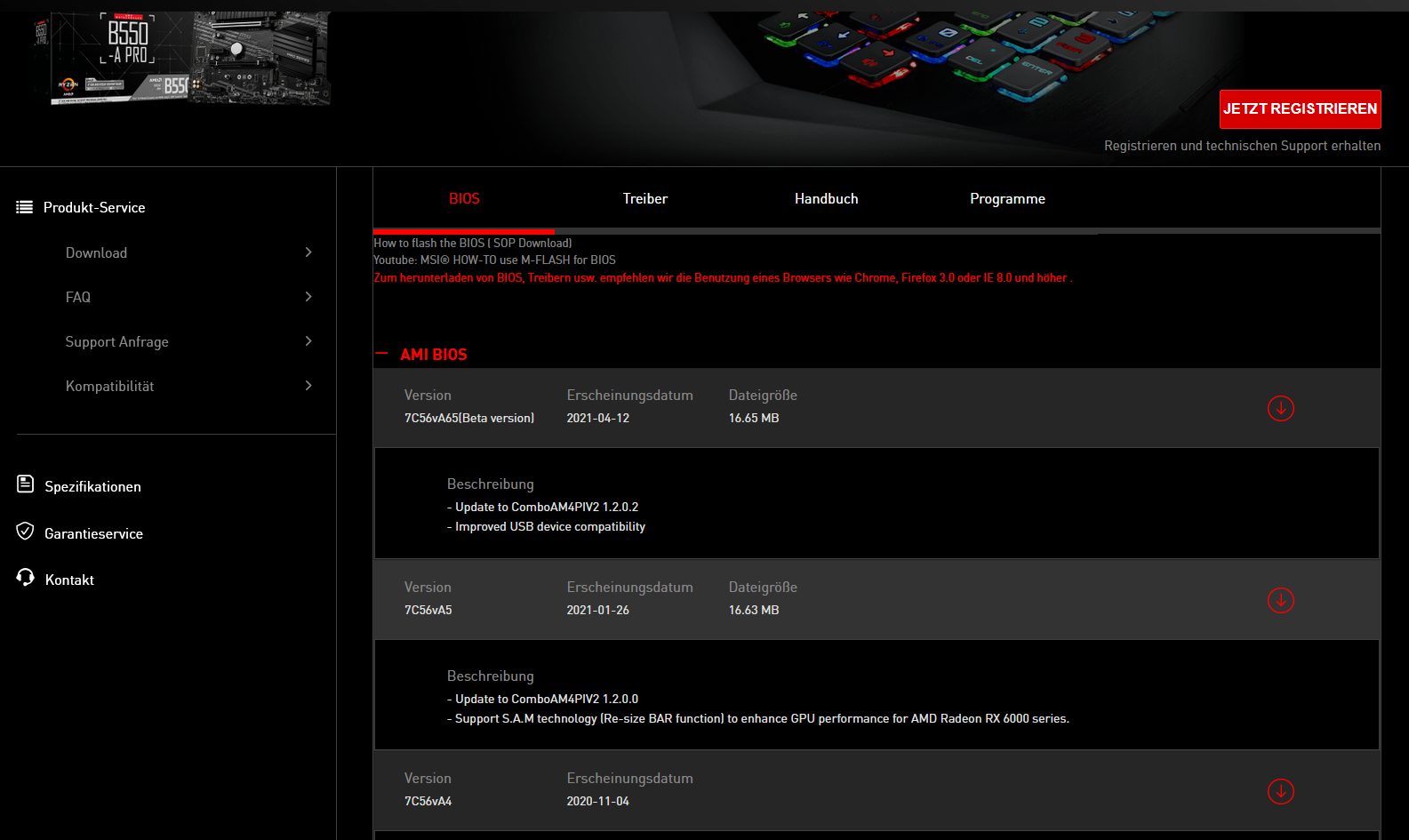The width and height of the screenshot is (1409, 840).
Task: Open Download in the sidebar menu
Action: [x=96, y=252]
